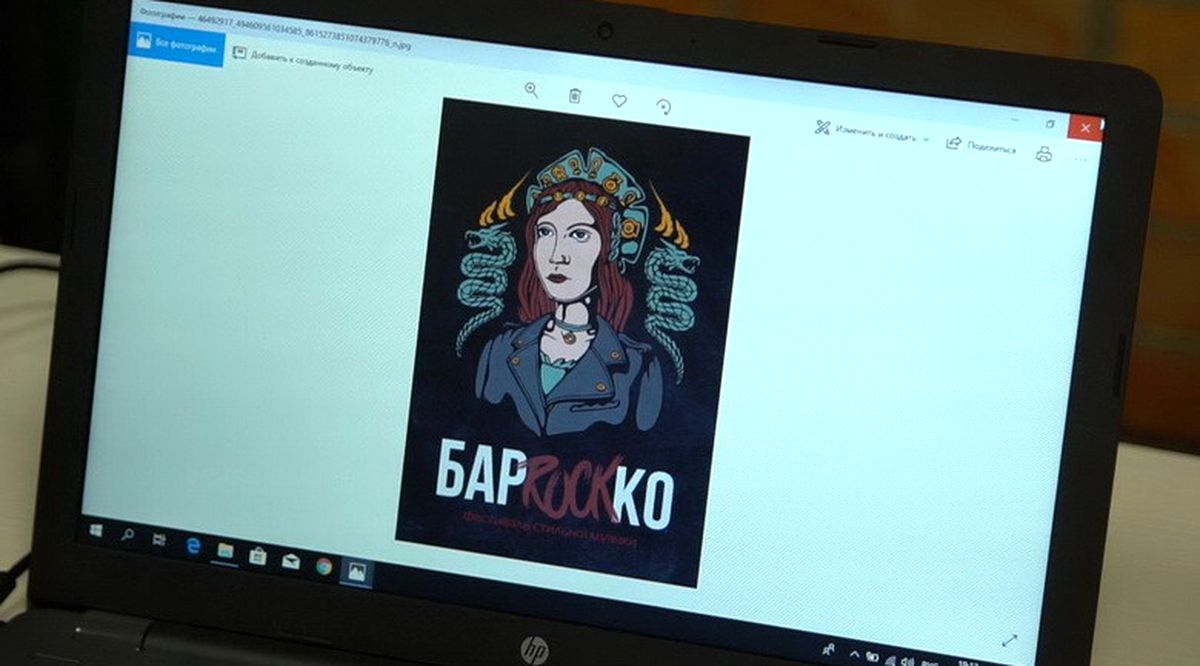Go back to 'Все фотографии'
The image size is (1200, 666).
176,43
